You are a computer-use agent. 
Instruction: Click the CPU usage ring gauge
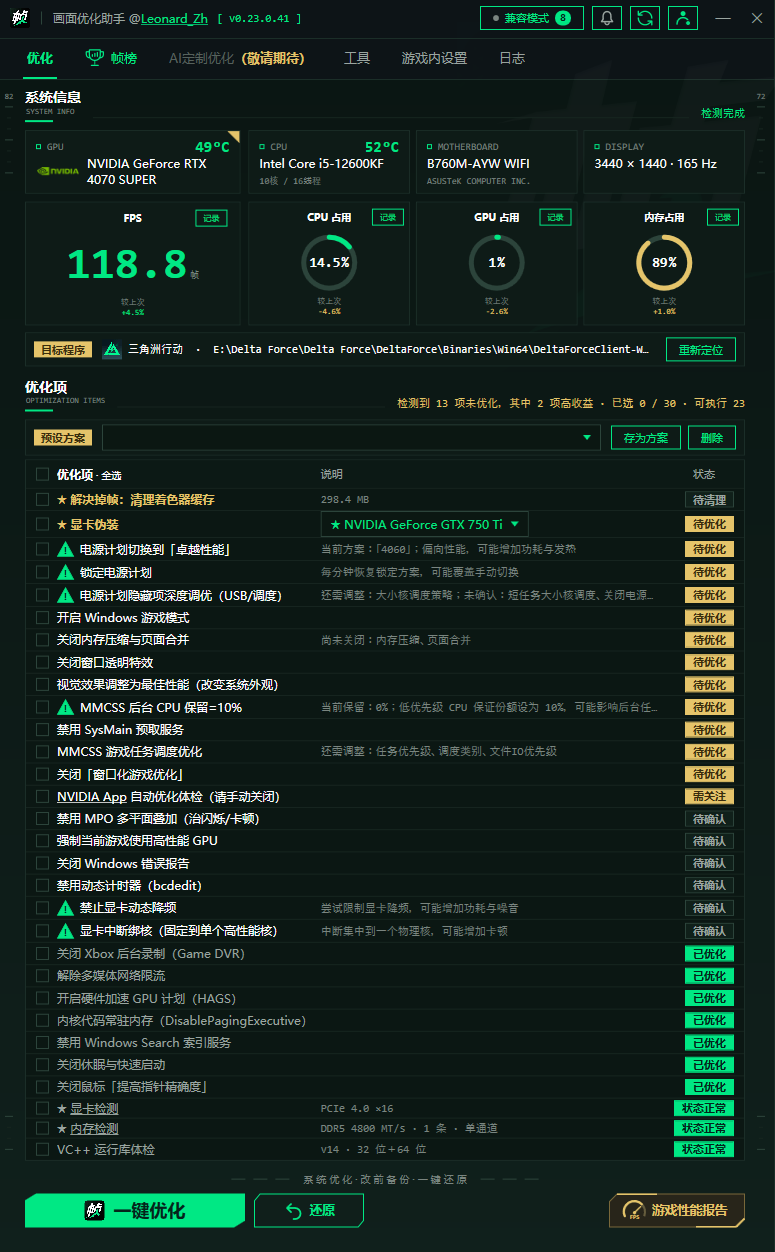pos(329,263)
